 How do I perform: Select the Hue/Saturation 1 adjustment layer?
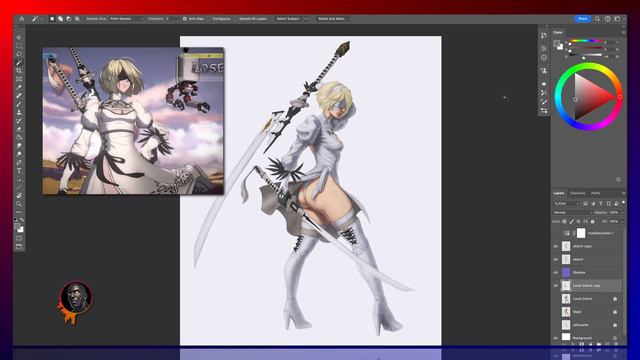coord(588,233)
